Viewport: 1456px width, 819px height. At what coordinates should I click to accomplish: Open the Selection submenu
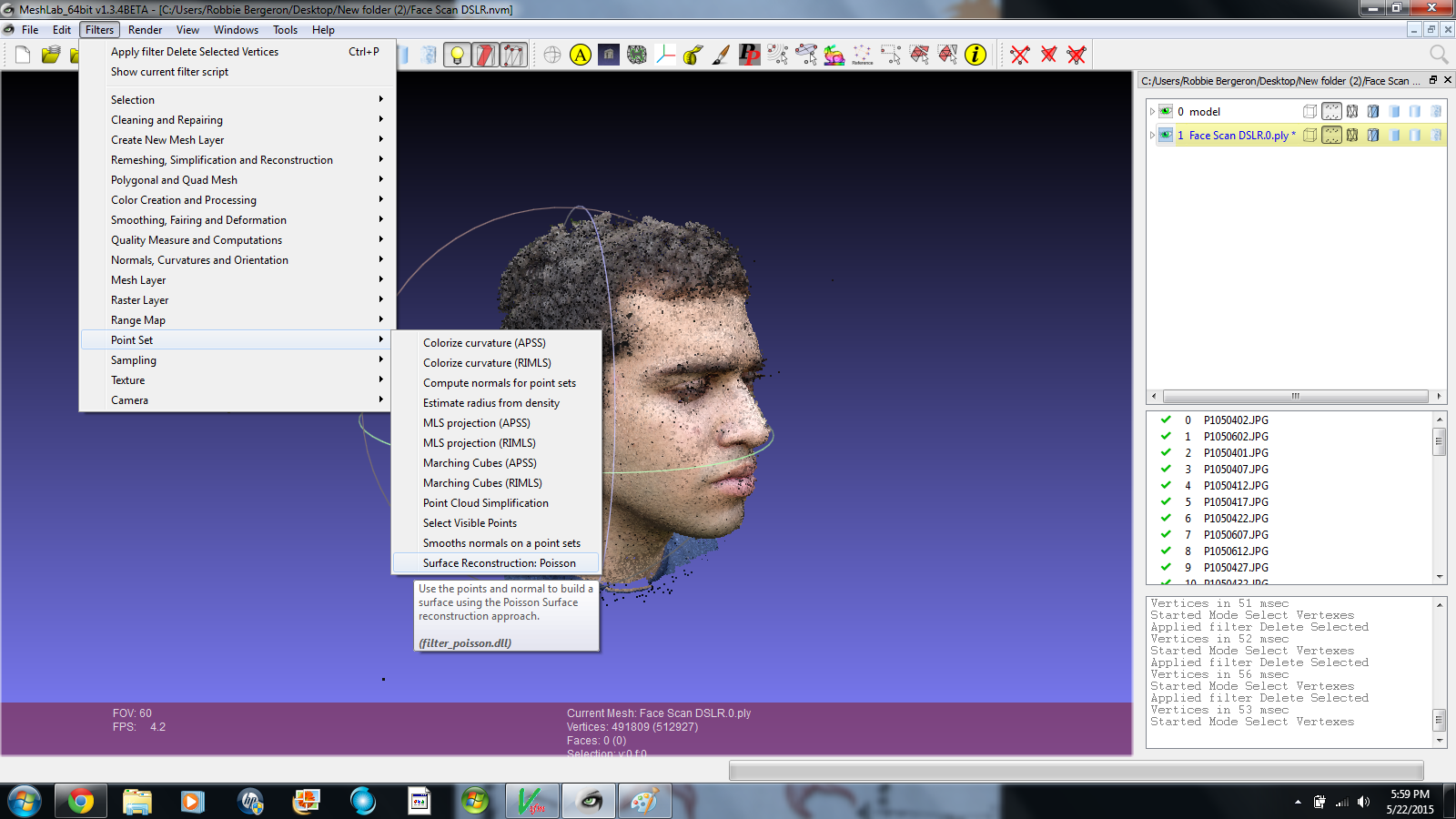coord(237,99)
